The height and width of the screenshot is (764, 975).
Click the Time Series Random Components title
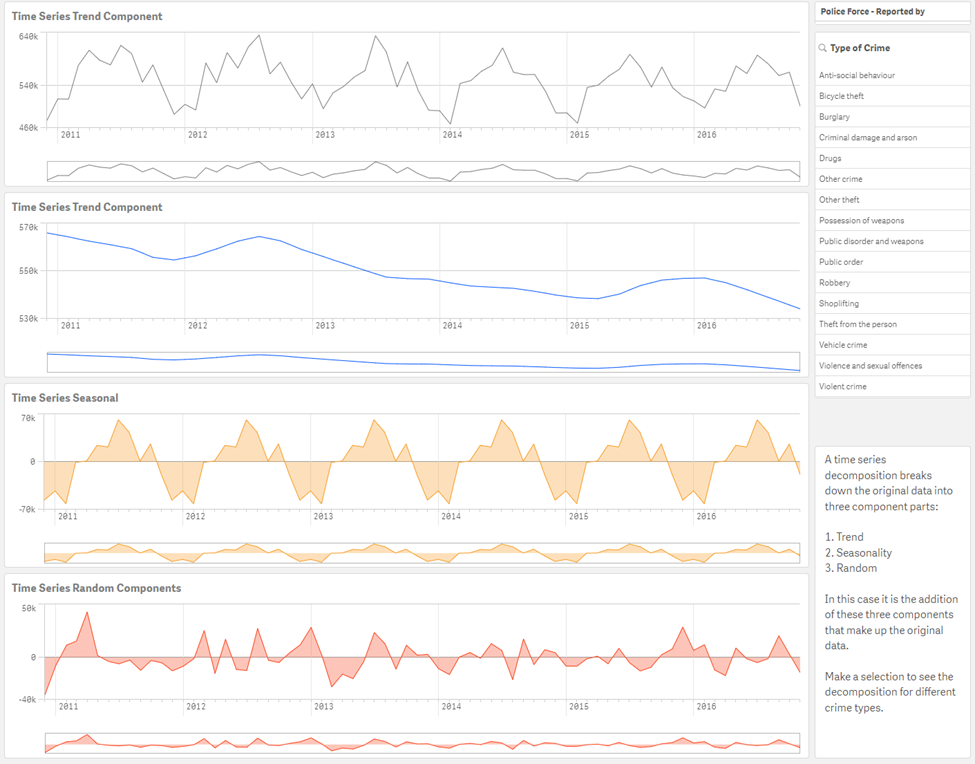point(96,588)
